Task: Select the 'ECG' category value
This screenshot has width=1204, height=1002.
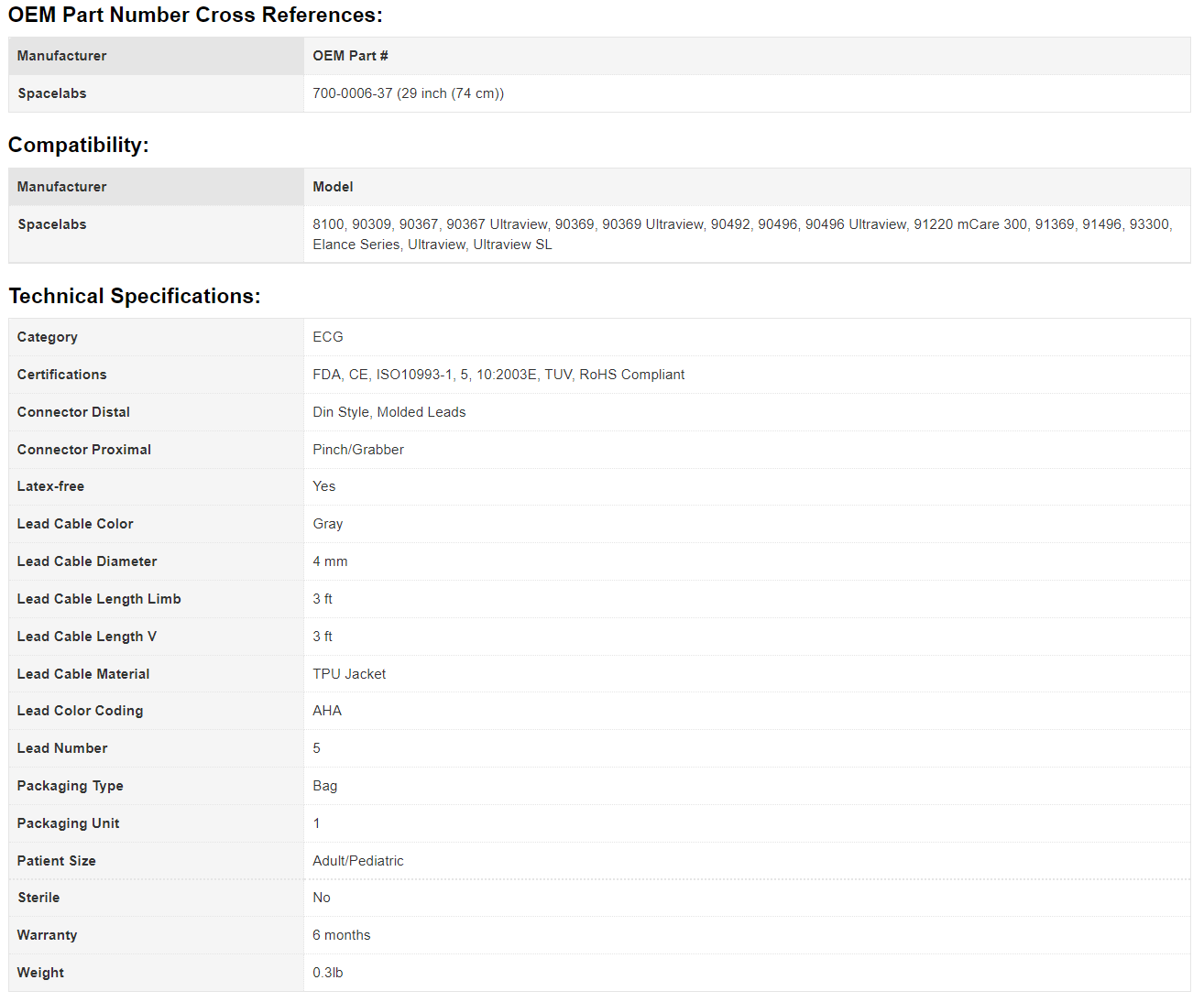Action: pyautogui.click(x=328, y=337)
